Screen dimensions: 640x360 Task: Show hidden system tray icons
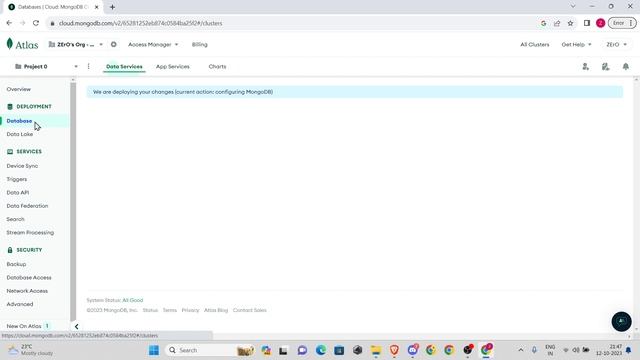pyautogui.click(x=520, y=350)
